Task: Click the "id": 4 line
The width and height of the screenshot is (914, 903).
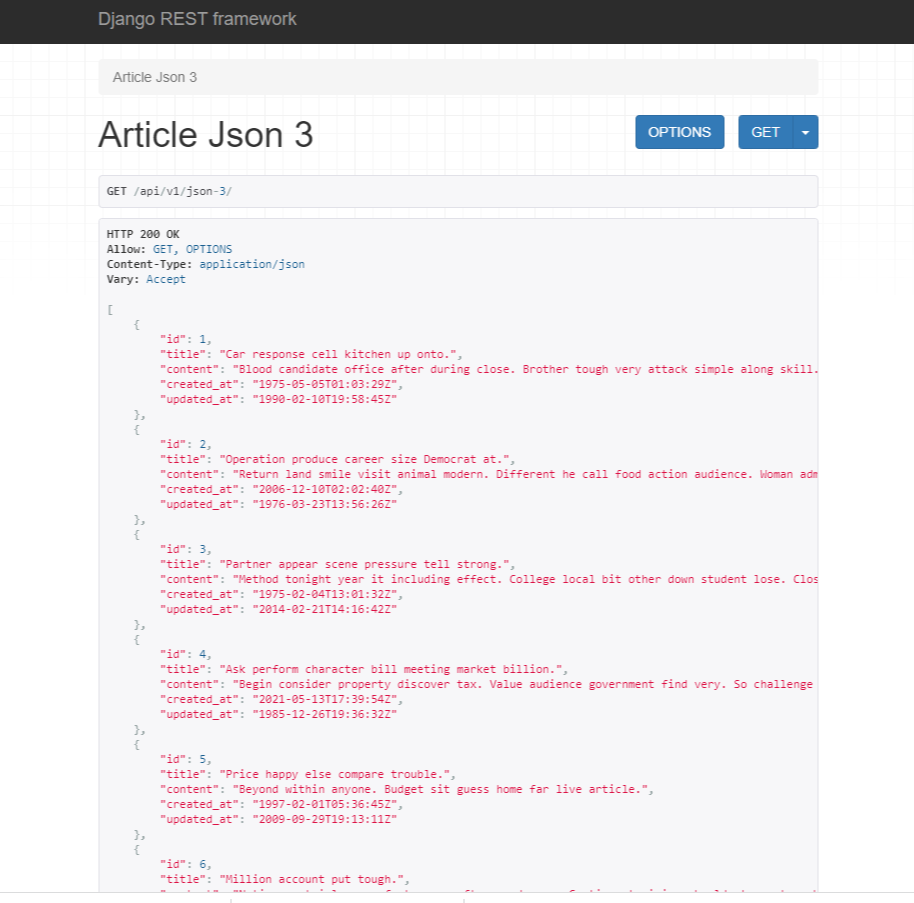Action: tap(186, 654)
